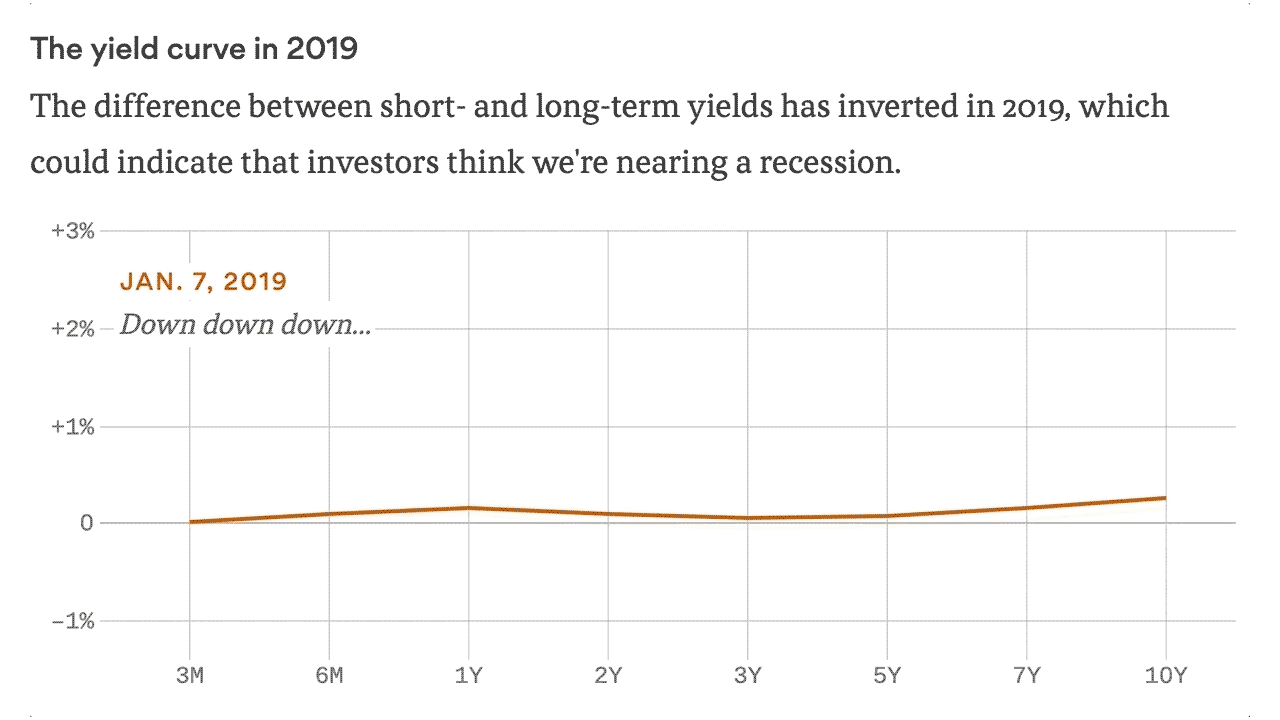
Task: Click the chart title "The yield curve in 2019"
Action: tap(194, 49)
